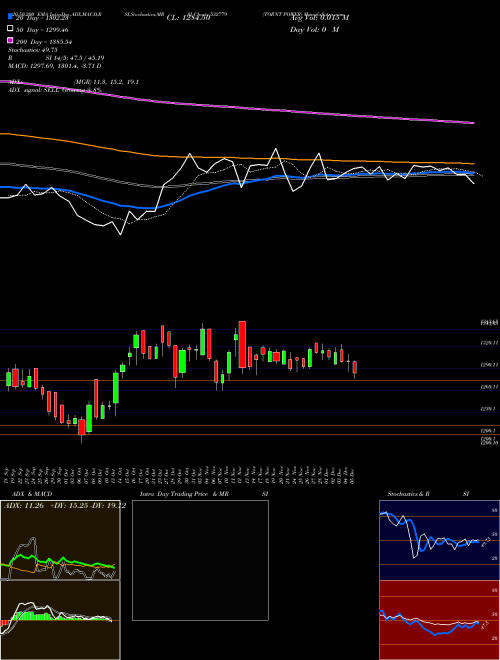
Task: Click the 'ADX signal: SELL' text
Action: tap(34, 90)
